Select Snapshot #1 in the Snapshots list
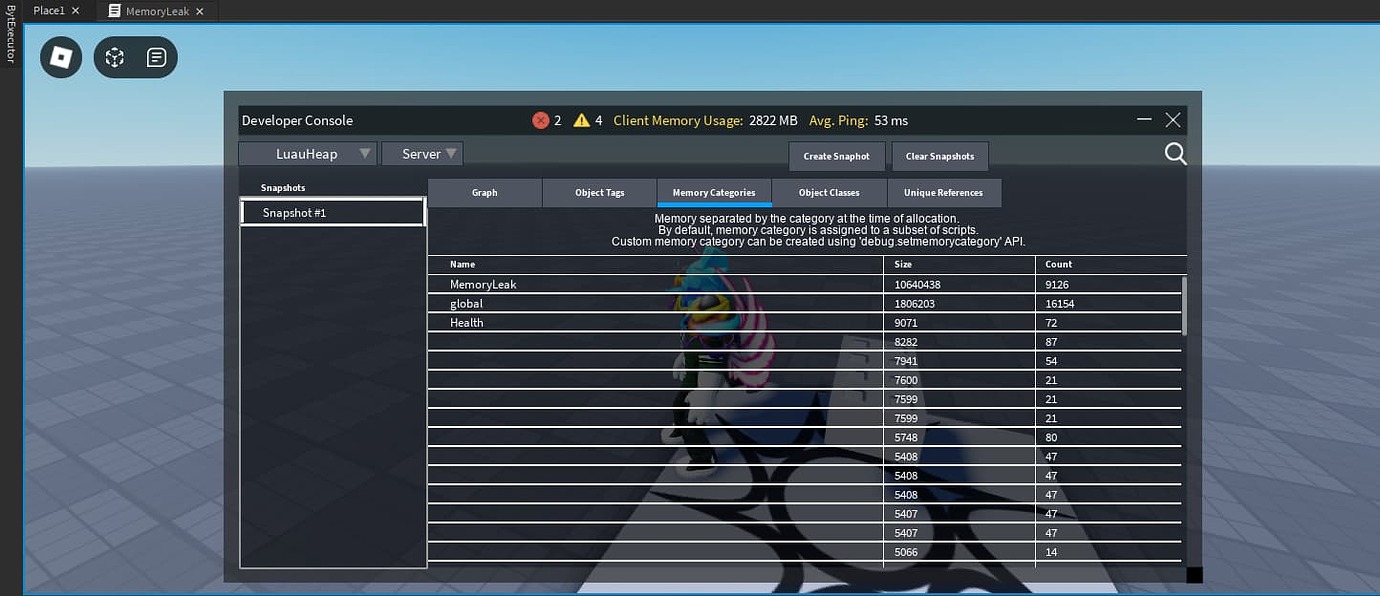1380x596 pixels. coord(332,212)
